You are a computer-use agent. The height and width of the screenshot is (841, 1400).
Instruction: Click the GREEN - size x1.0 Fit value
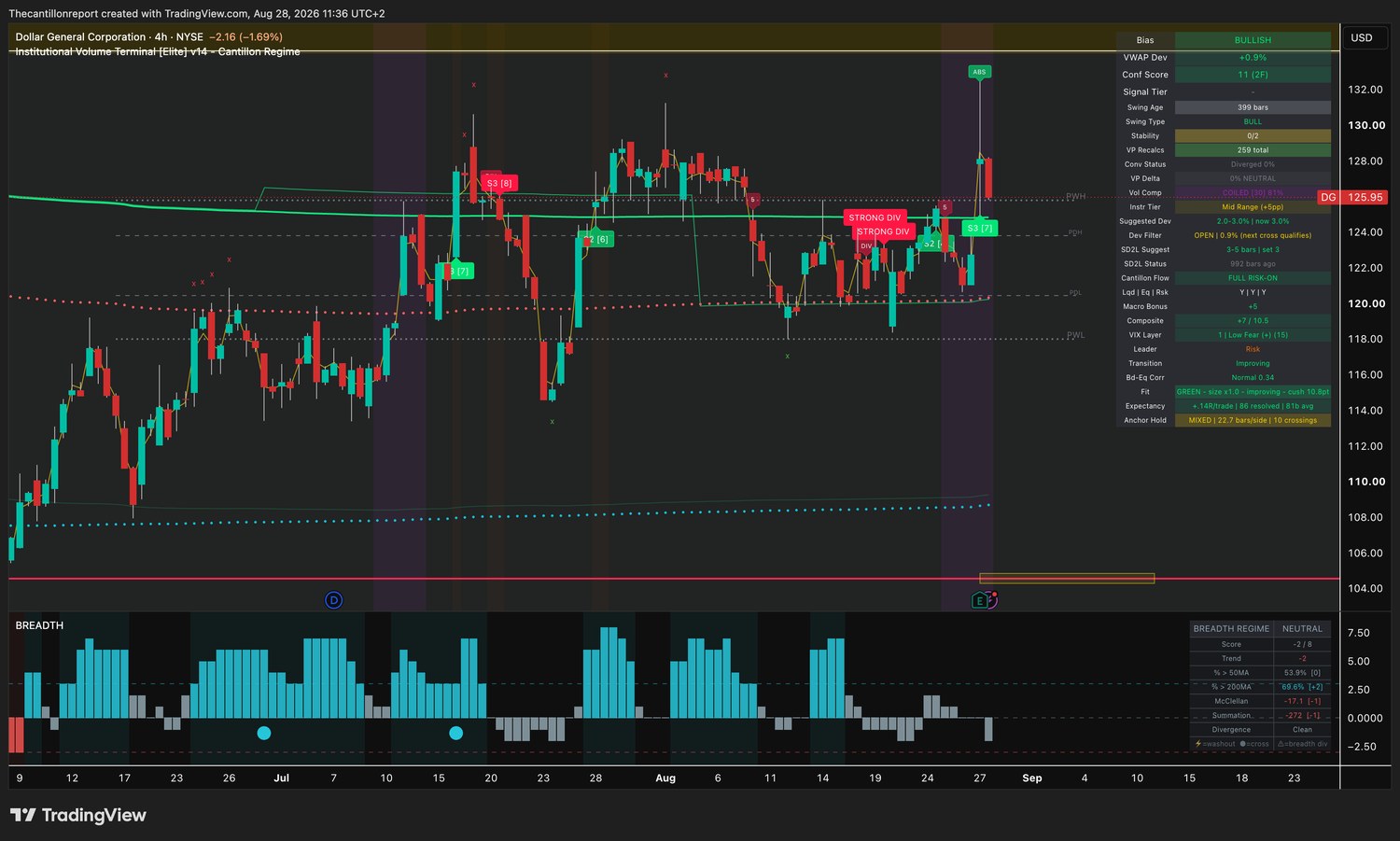coord(1253,392)
